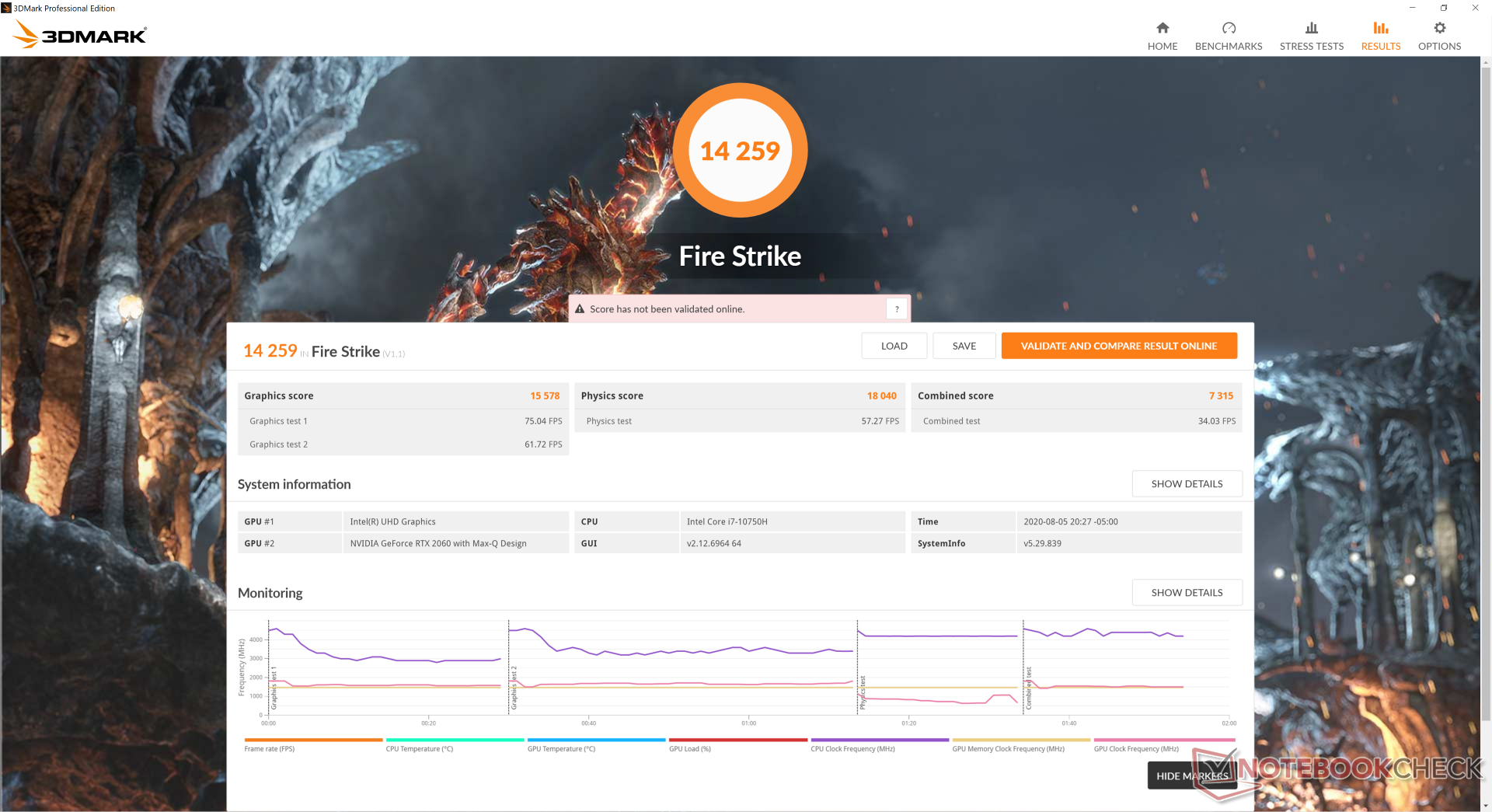Go to the Home section
The image size is (1492, 812).
1163,37
